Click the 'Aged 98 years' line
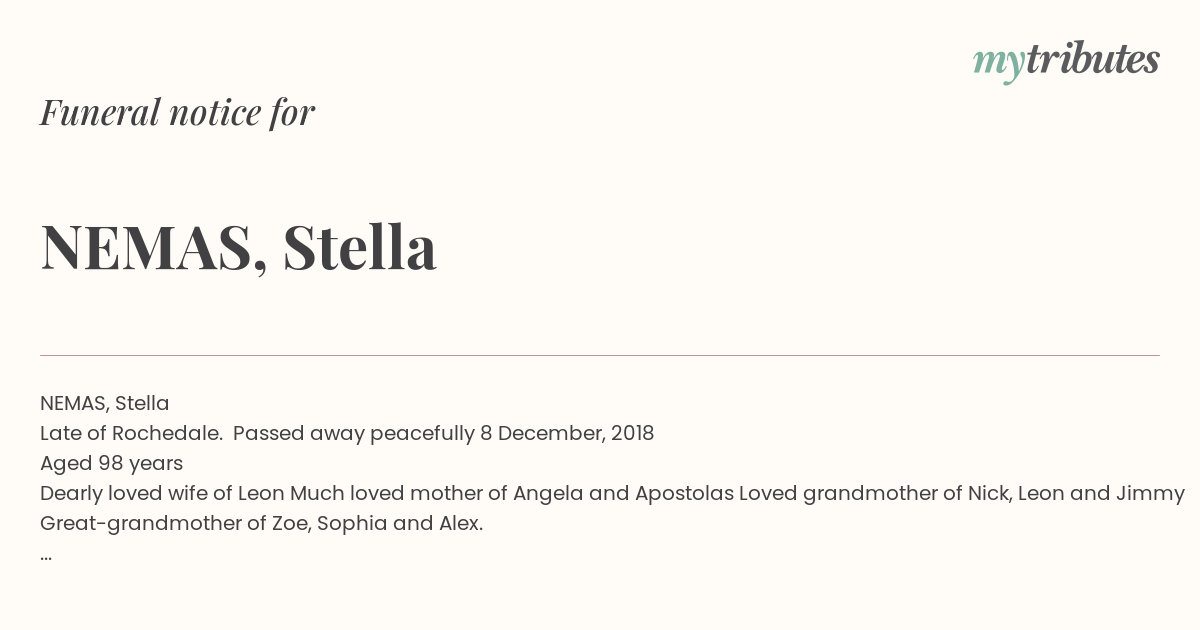The width and height of the screenshot is (1200, 630). tap(111, 463)
